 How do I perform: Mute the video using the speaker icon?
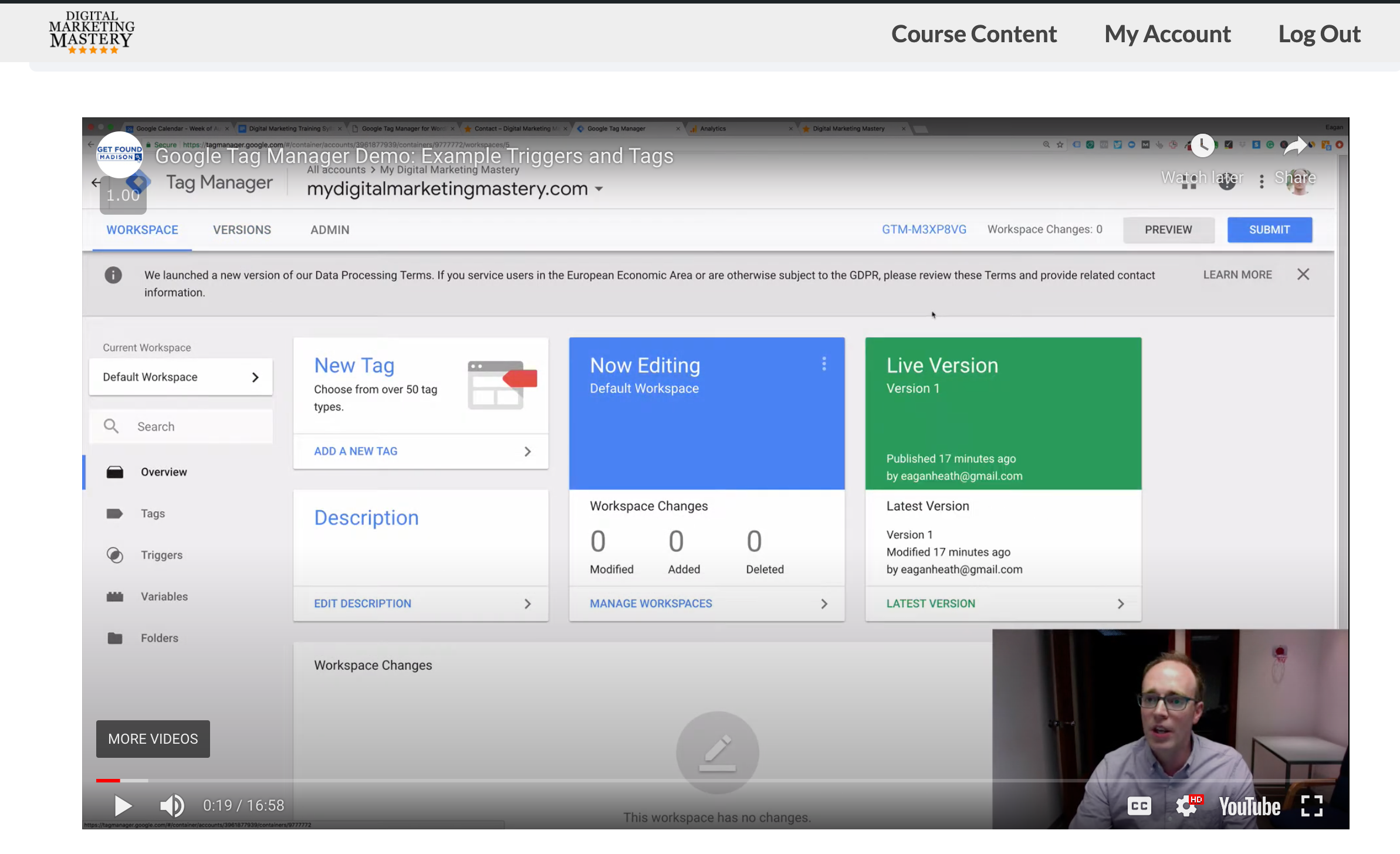click(x=172, y=805)
